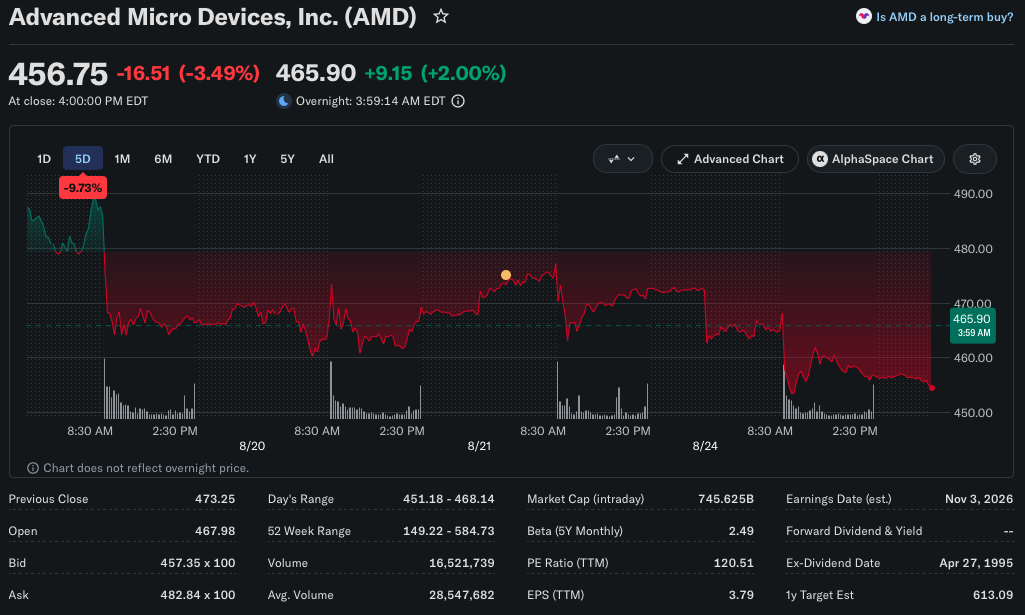Click the closing price 456.75

click(58, 74)
